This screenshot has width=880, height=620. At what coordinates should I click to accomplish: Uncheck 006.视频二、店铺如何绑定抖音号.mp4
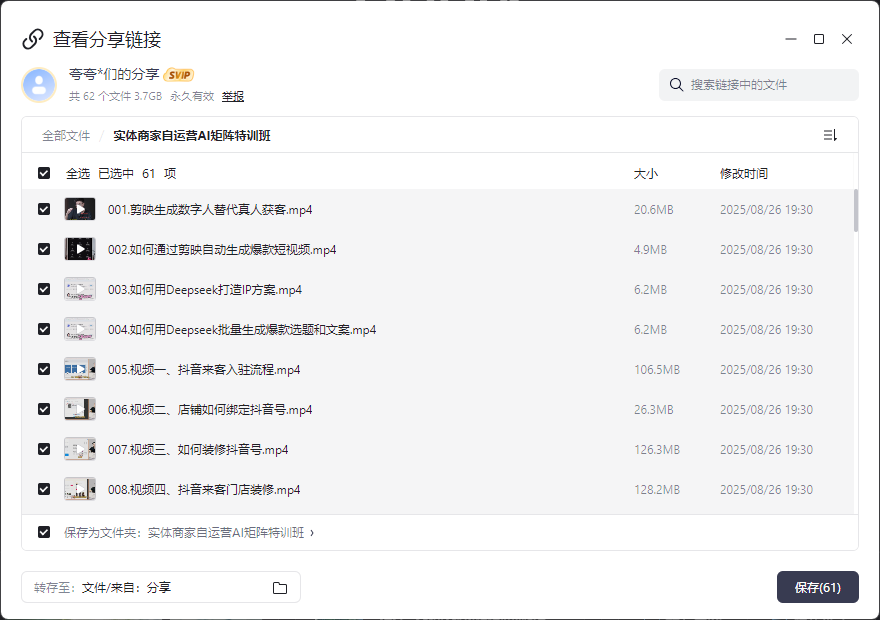click(x=44, y=409)
